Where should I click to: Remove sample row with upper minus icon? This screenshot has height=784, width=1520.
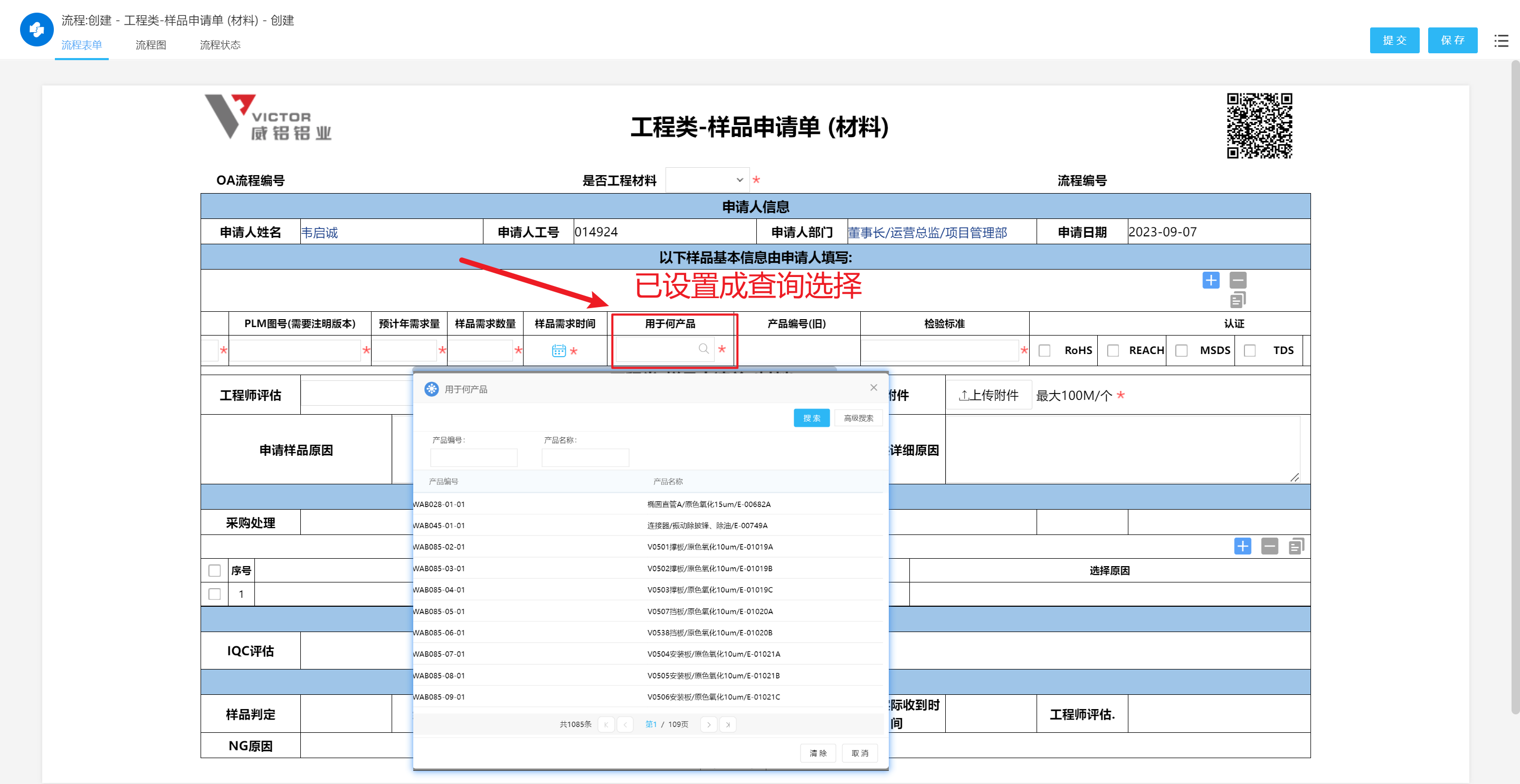(x=1238, y=280)
